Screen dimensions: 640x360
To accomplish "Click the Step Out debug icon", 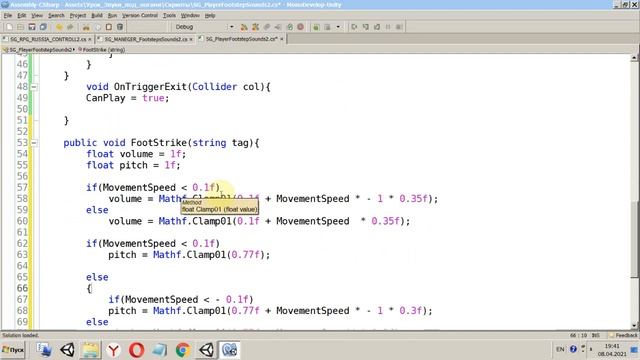I will click(x=377, y=27).
